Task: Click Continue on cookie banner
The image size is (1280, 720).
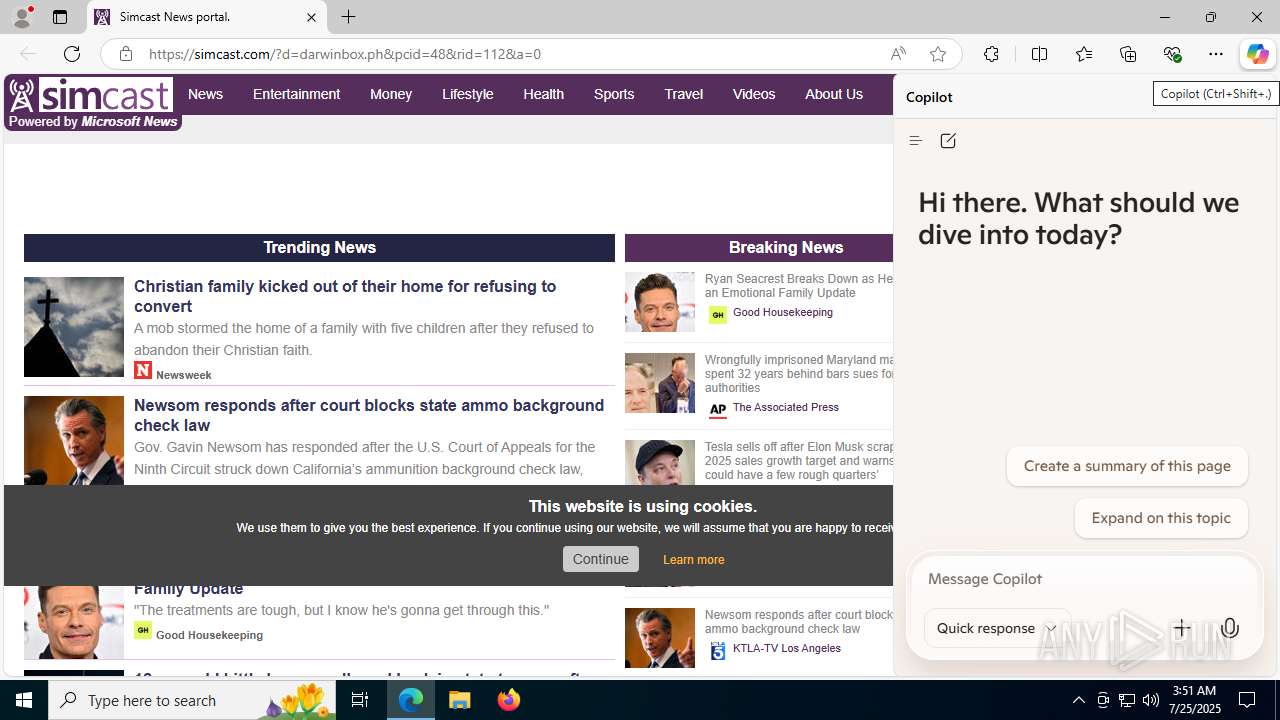Action: point(601,559)
